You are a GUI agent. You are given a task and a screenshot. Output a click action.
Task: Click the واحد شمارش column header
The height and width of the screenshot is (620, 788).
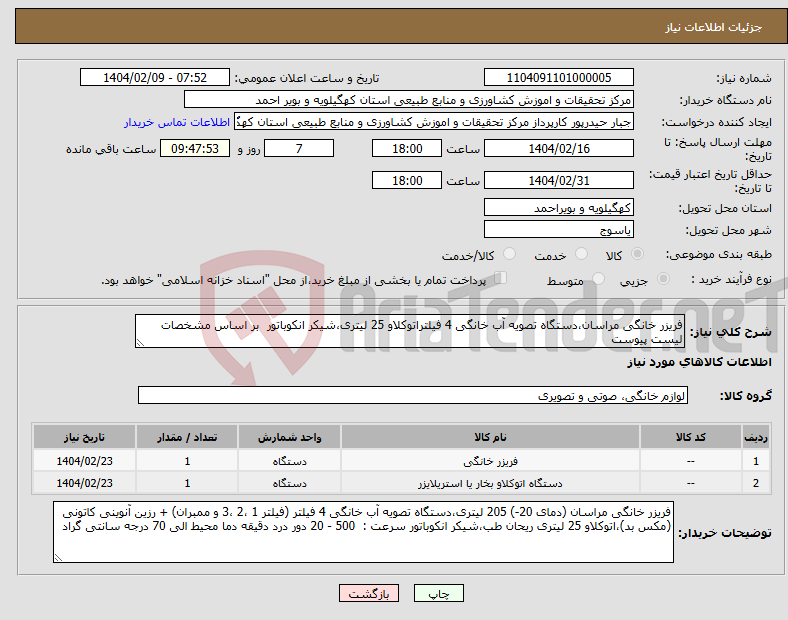pyautogui.click(x=289, y=437)
